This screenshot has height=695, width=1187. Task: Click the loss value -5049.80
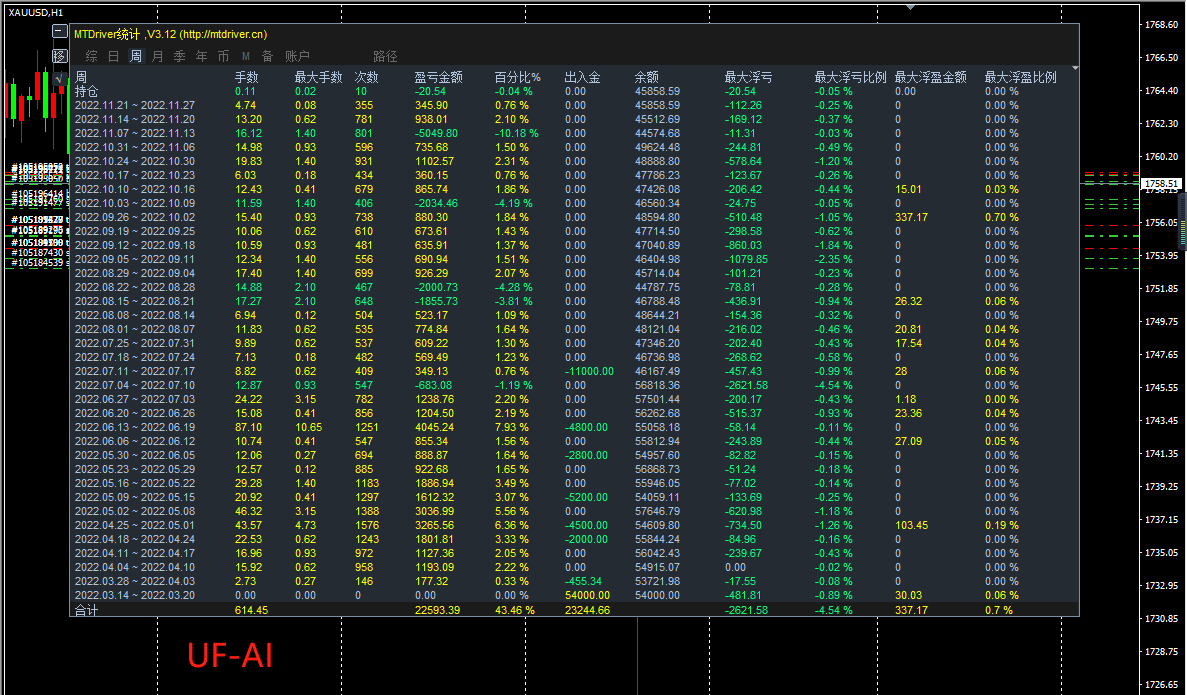pos(436,133)
